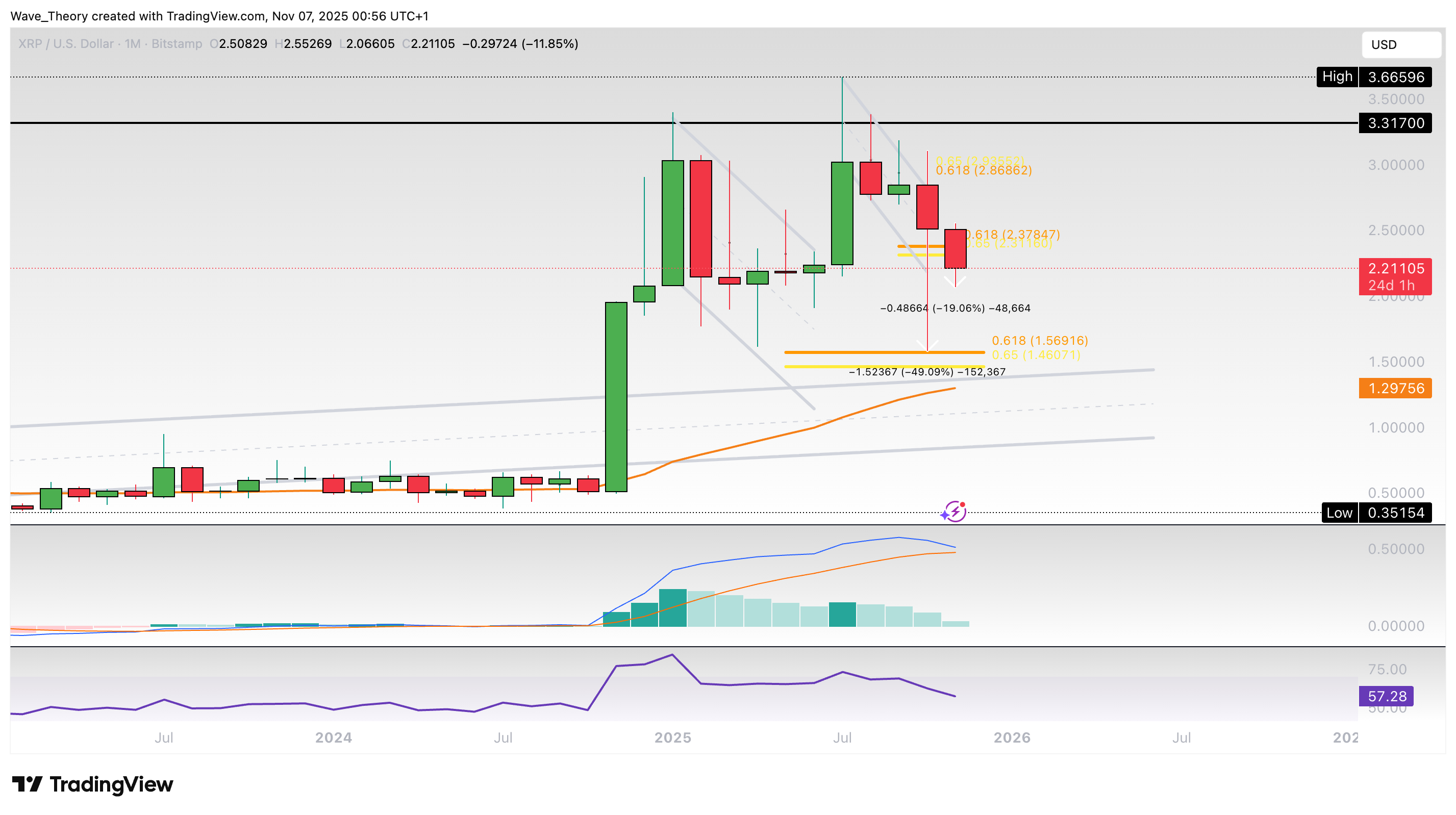Image resolution: width=1456 pixels, height=815 pixels.
Task: Select the purple 57.28 RSI value tag
Action: [x=1386, y=696]
